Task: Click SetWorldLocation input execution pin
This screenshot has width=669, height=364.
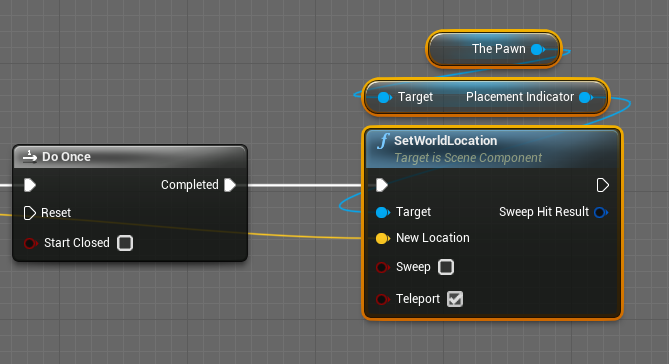Action: click(x=382, y=185)
